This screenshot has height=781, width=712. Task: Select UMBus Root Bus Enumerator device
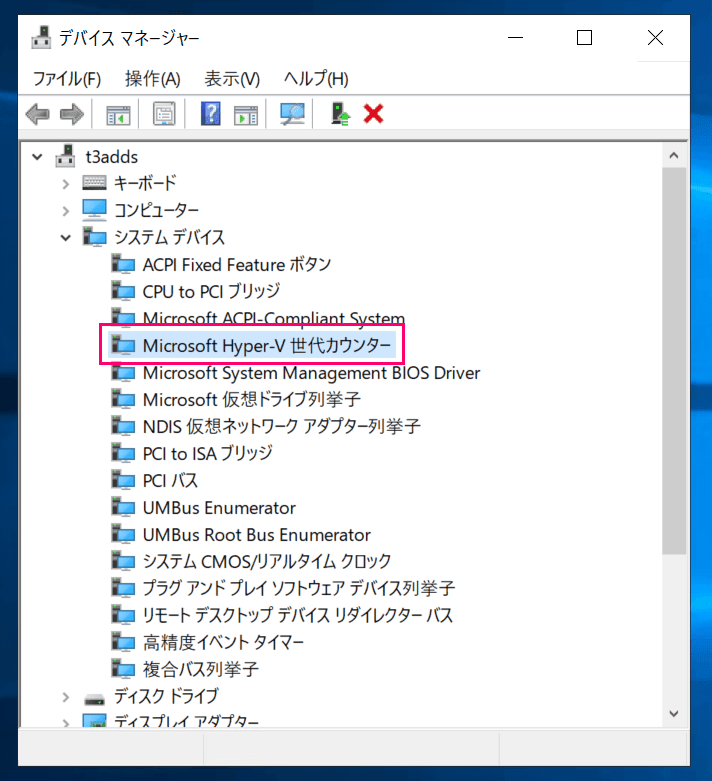257,534
